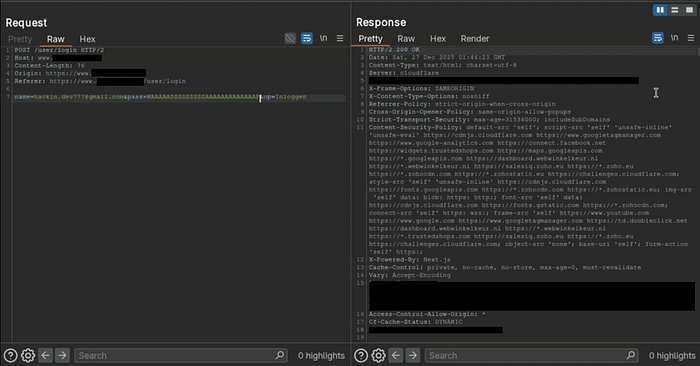Open help icon under Request pane
The height and width of the screenshot is (366, 700).
[10, 356]
